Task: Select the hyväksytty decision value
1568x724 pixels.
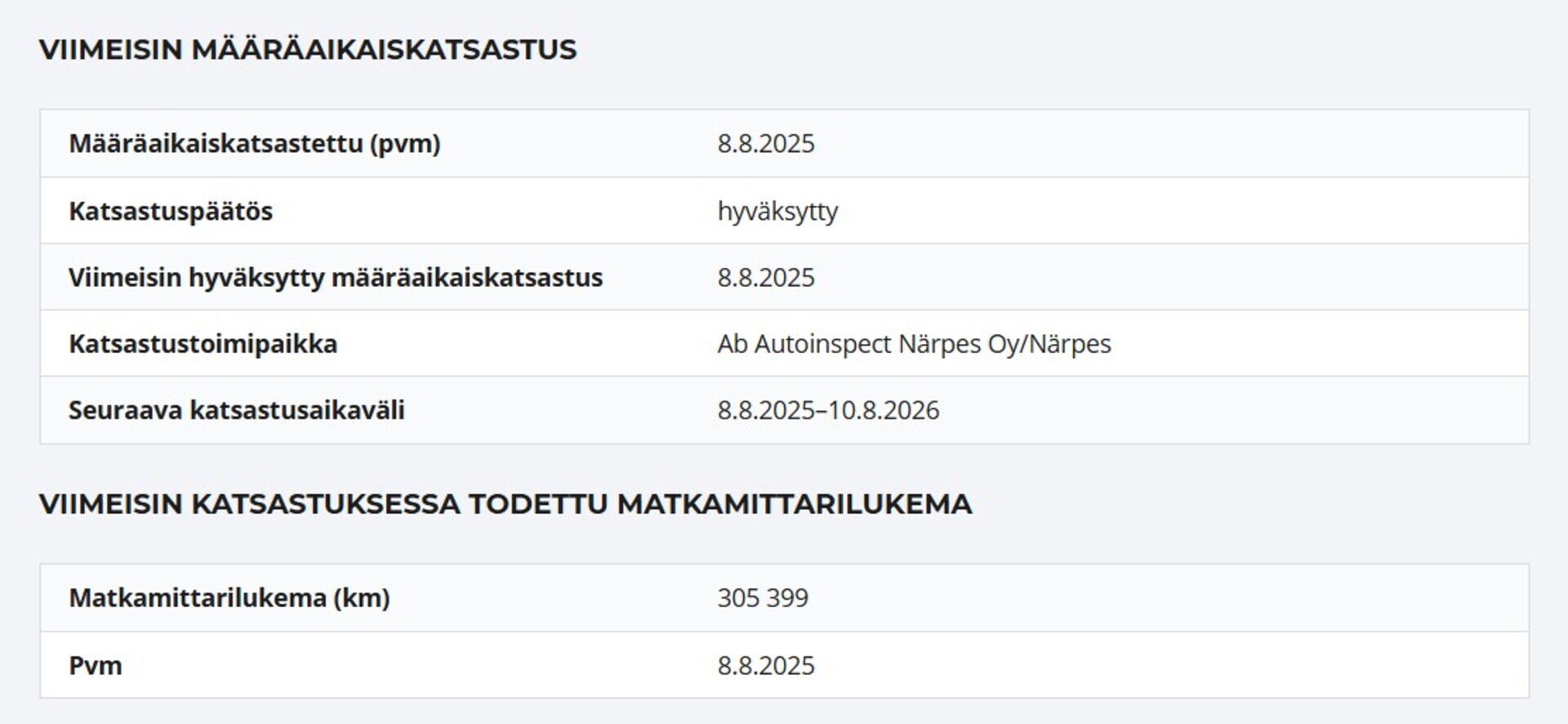Action: pos(777,212)
